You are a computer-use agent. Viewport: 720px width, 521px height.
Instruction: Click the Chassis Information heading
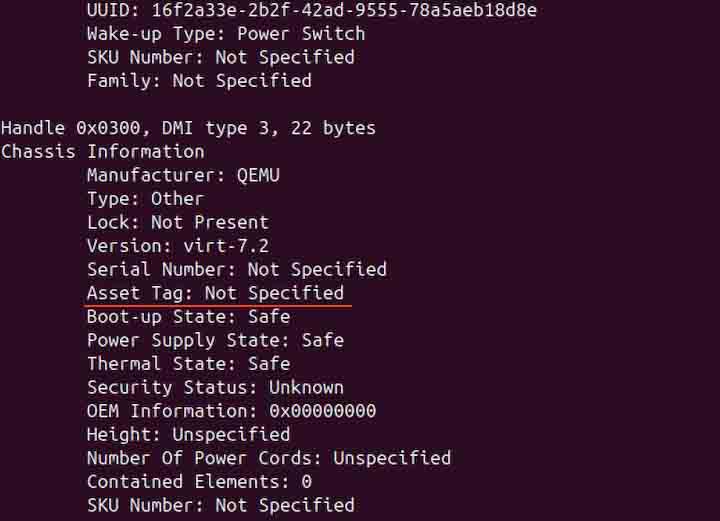point(102,151)
